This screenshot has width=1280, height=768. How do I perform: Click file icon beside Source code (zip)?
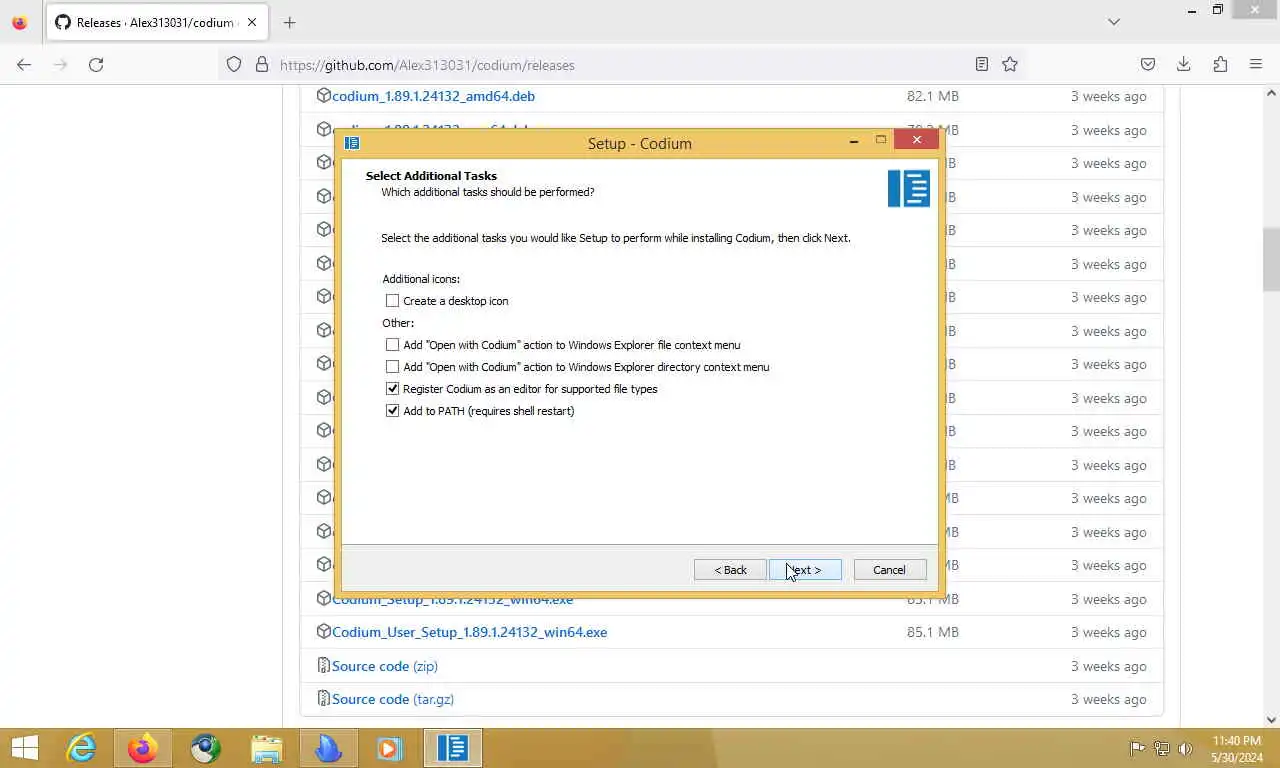[324, 666]
